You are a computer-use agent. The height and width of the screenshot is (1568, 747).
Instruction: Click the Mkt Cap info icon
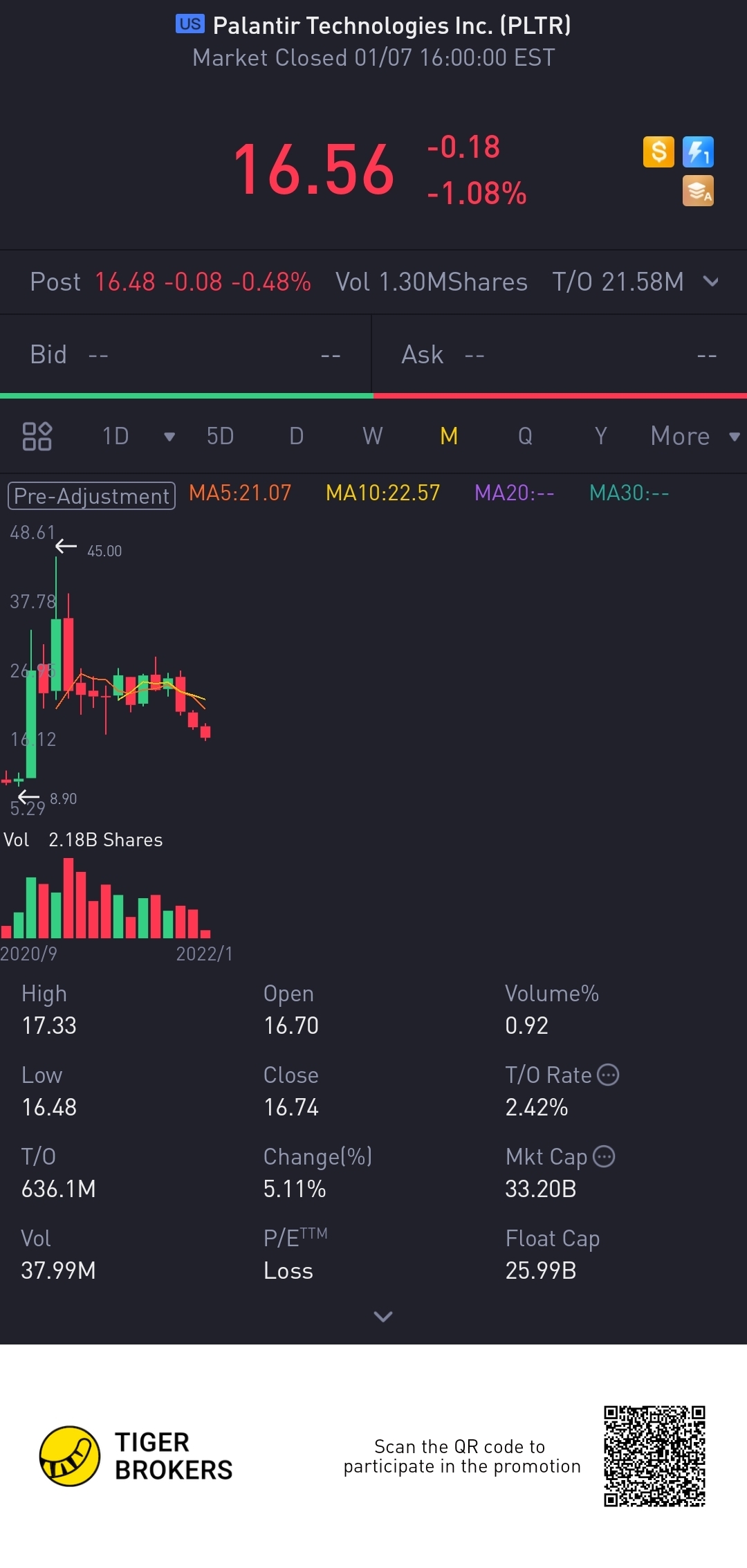click(x=604, y=1156)
